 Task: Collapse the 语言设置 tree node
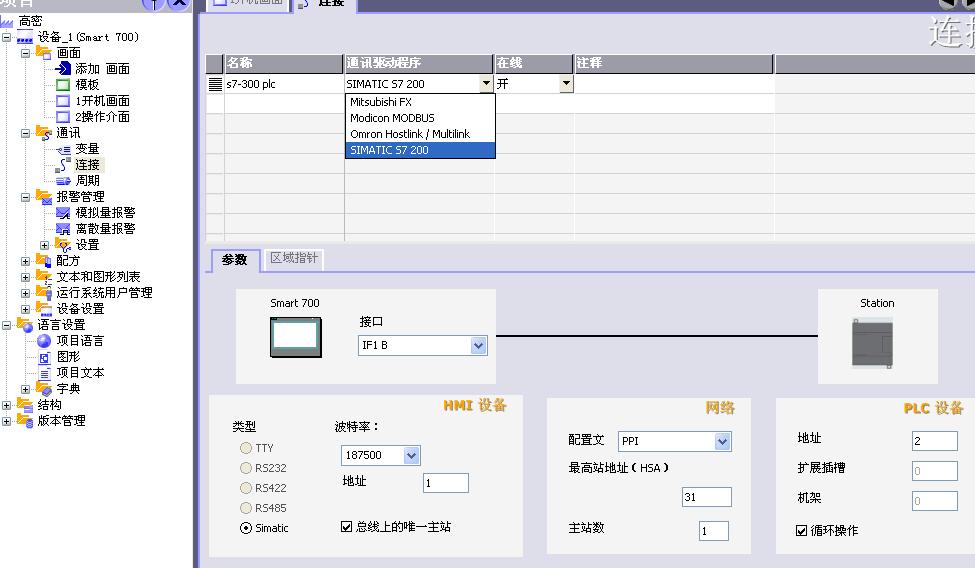[x=6, y=325]
